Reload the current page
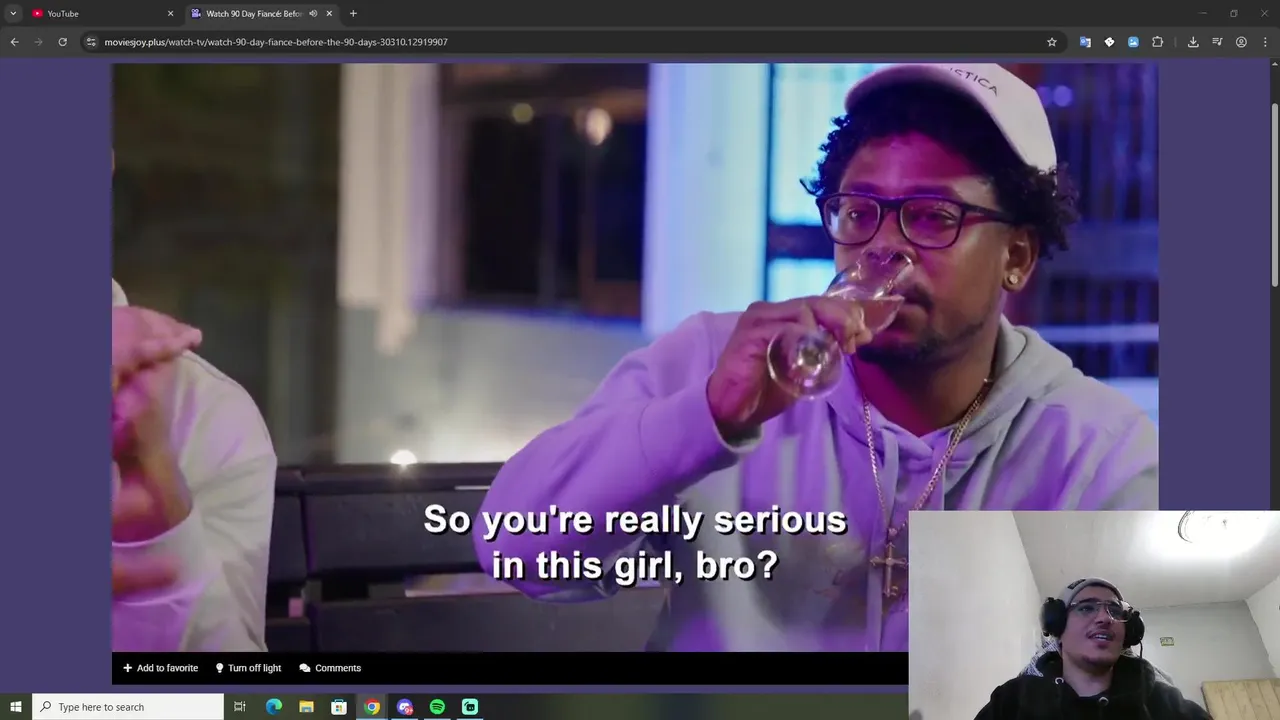 [x=62, y=42]
